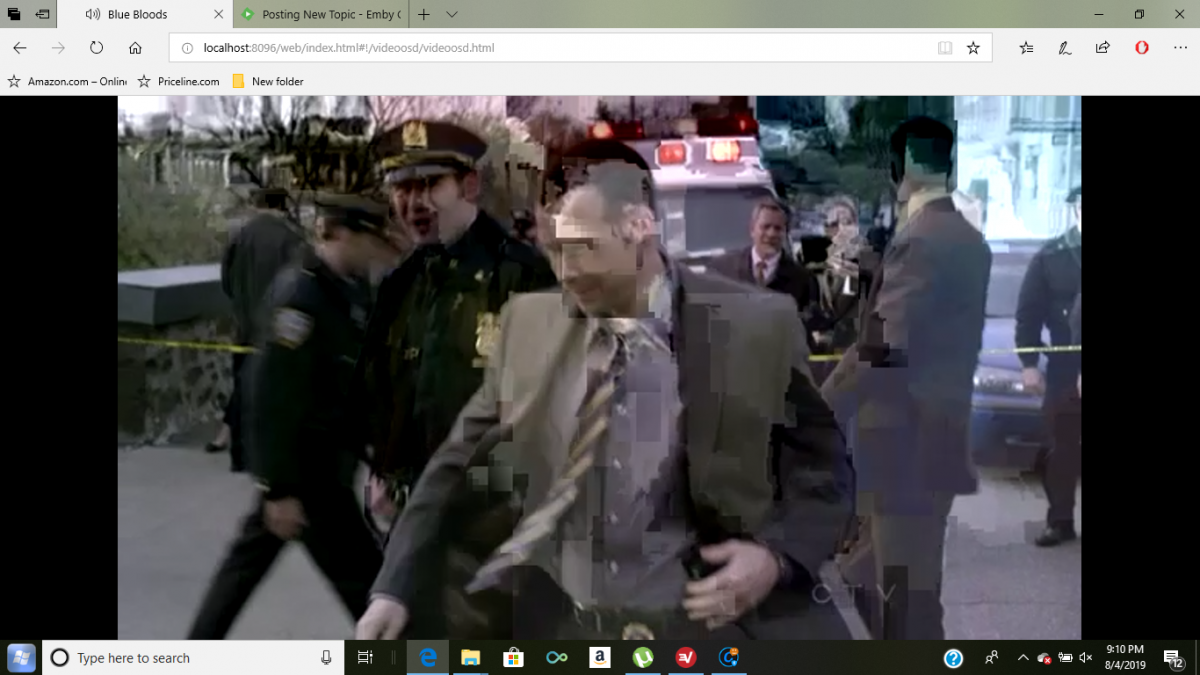Check battery status in tray
Screen dimensions: 1200x675
click(1065, 657)
